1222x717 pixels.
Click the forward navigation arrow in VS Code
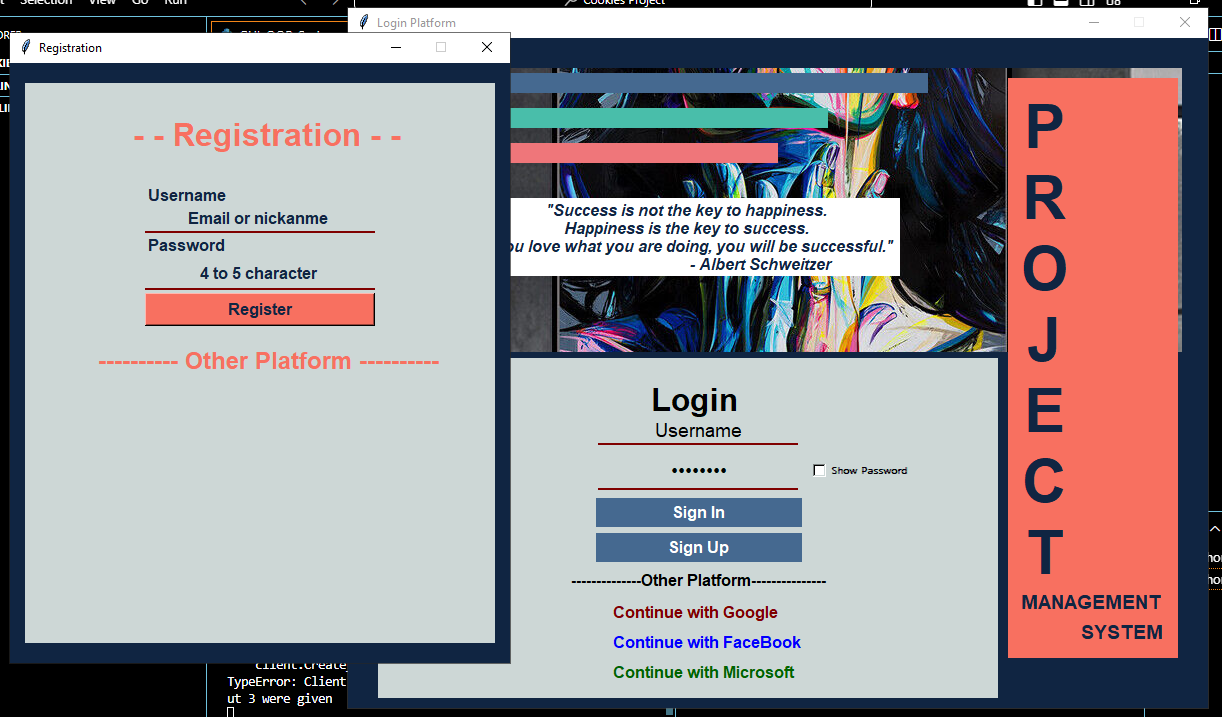click(334, 3)
